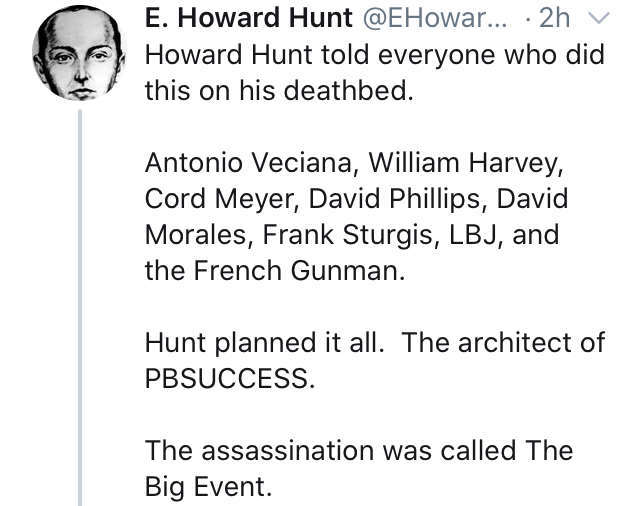This screenshot has width=640, height=506.
Task: Click the 'Antonio Veciana, William Harvey,' line
Action: (x=354, y=163)
